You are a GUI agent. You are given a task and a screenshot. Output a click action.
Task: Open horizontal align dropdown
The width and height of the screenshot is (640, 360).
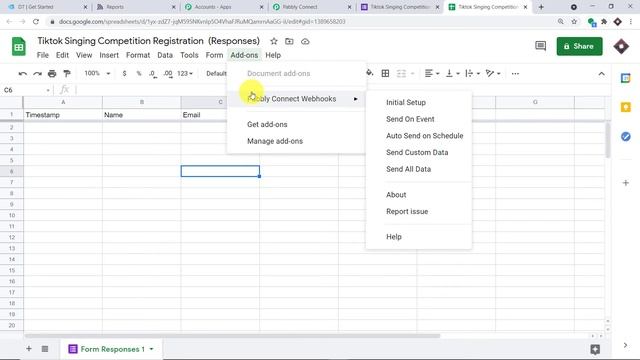[x=431, y=73]
